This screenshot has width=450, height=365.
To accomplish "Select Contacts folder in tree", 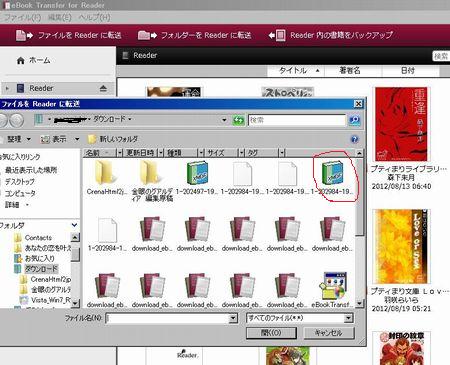I will (33, 238).
